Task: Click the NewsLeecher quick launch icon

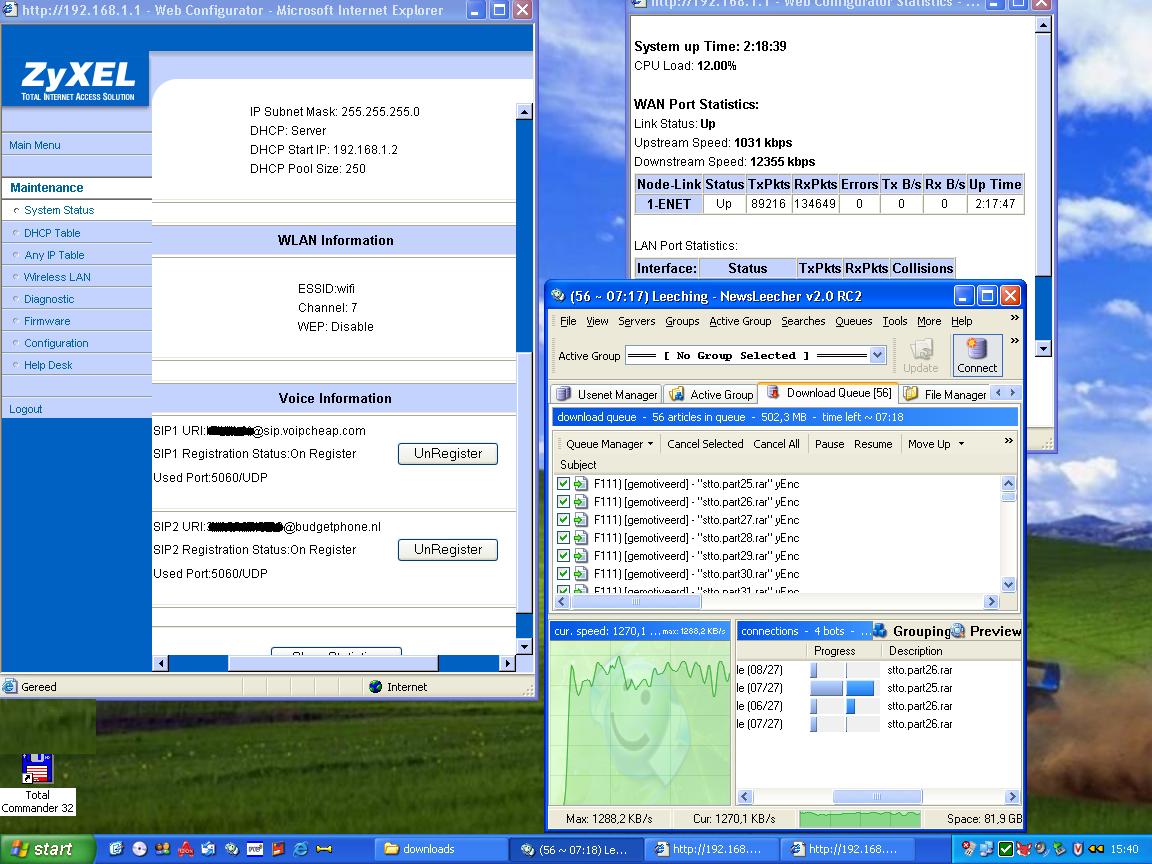Action: tap(231, 849)
